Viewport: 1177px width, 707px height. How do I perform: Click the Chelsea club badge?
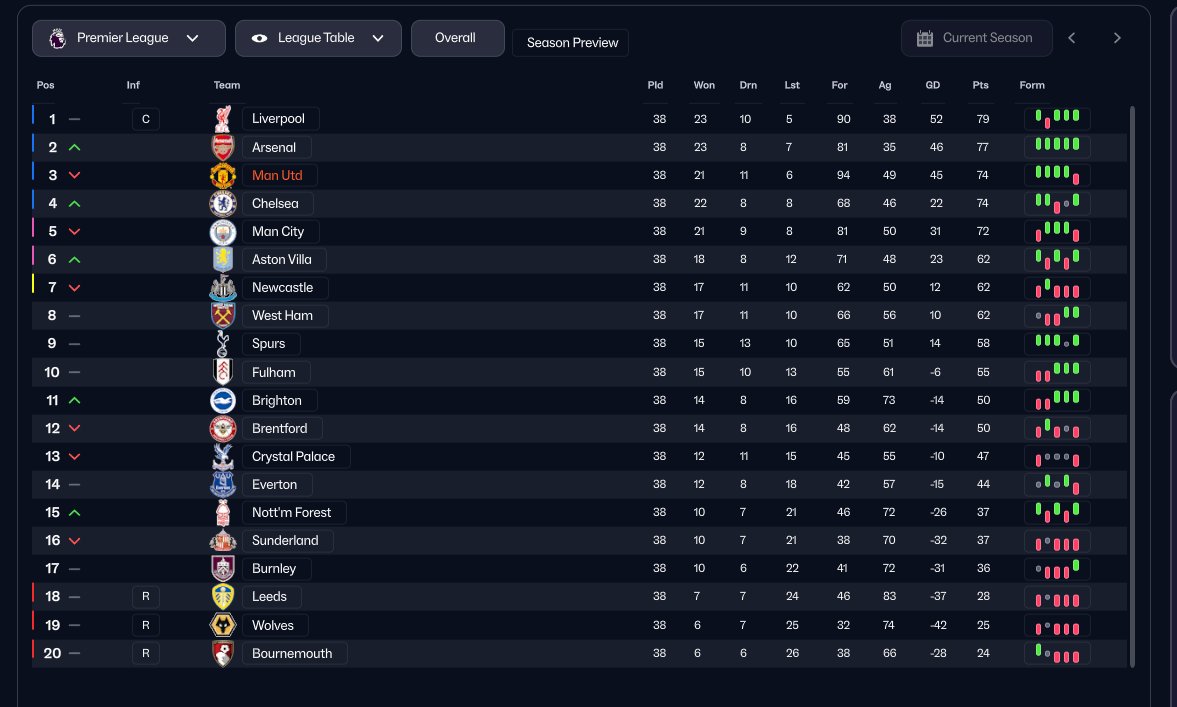coord(223,203)
